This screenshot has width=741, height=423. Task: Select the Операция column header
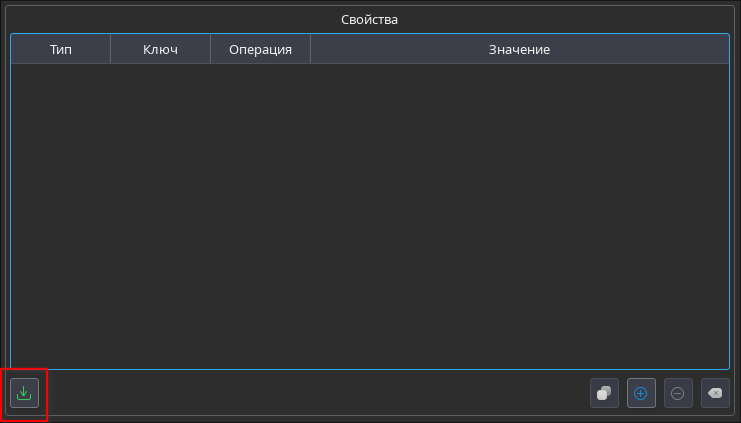pos(260,49)
